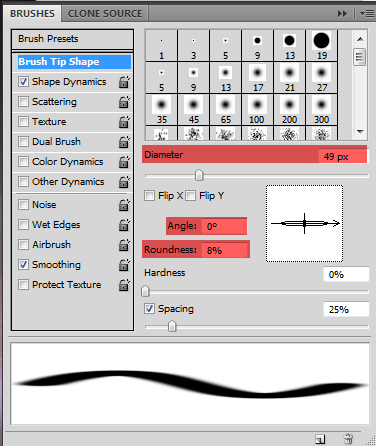
Task: Open the Scattering settings label
Action: click(x=54, y=102)
